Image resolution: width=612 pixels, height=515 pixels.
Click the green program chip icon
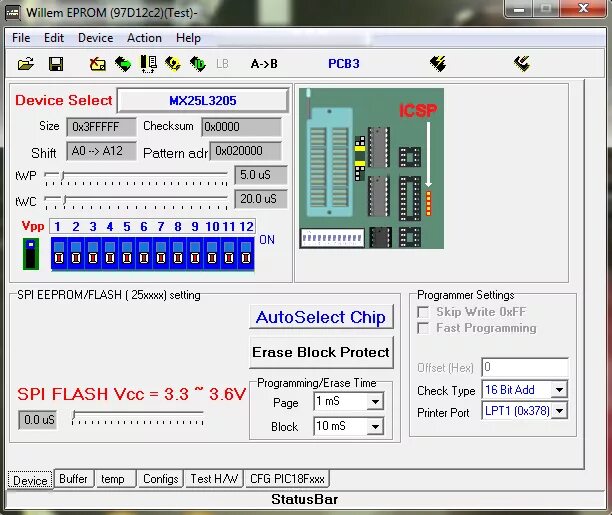(x=123, y=64)
